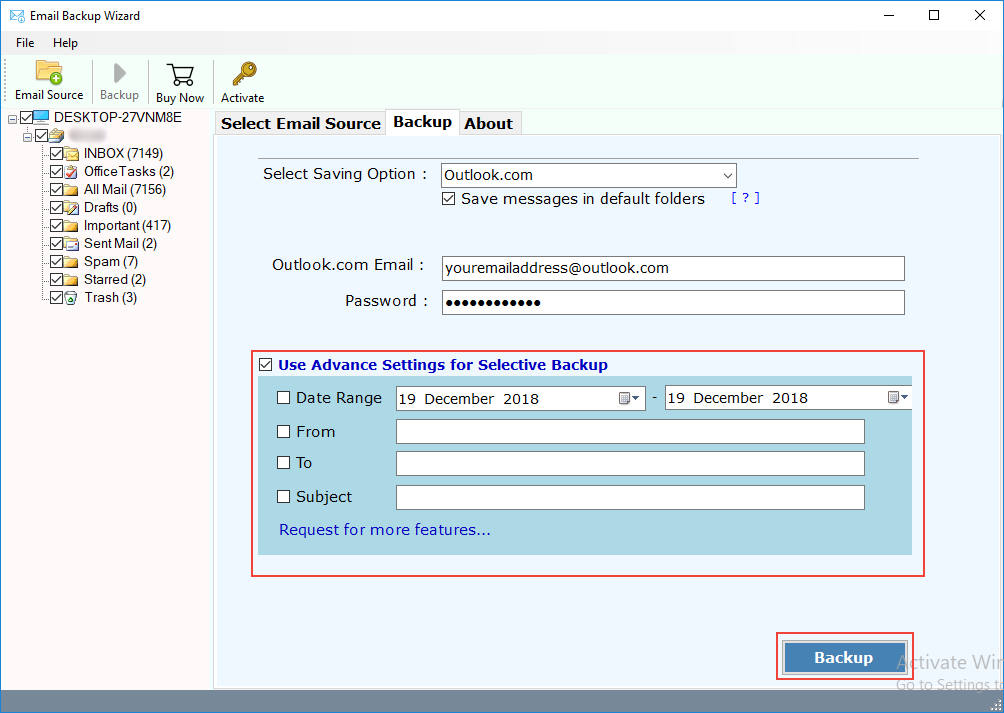
Task: Enable the Subject filter checkbox
Action: 283,496
